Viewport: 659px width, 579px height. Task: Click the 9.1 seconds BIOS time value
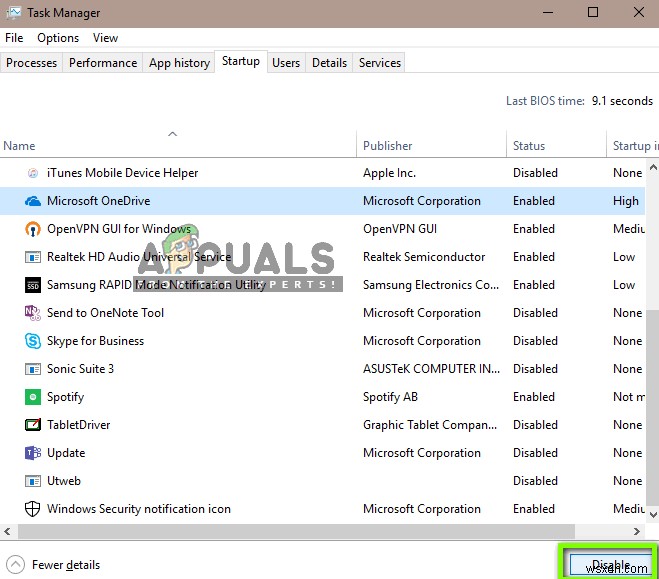(x=622, y=101)
